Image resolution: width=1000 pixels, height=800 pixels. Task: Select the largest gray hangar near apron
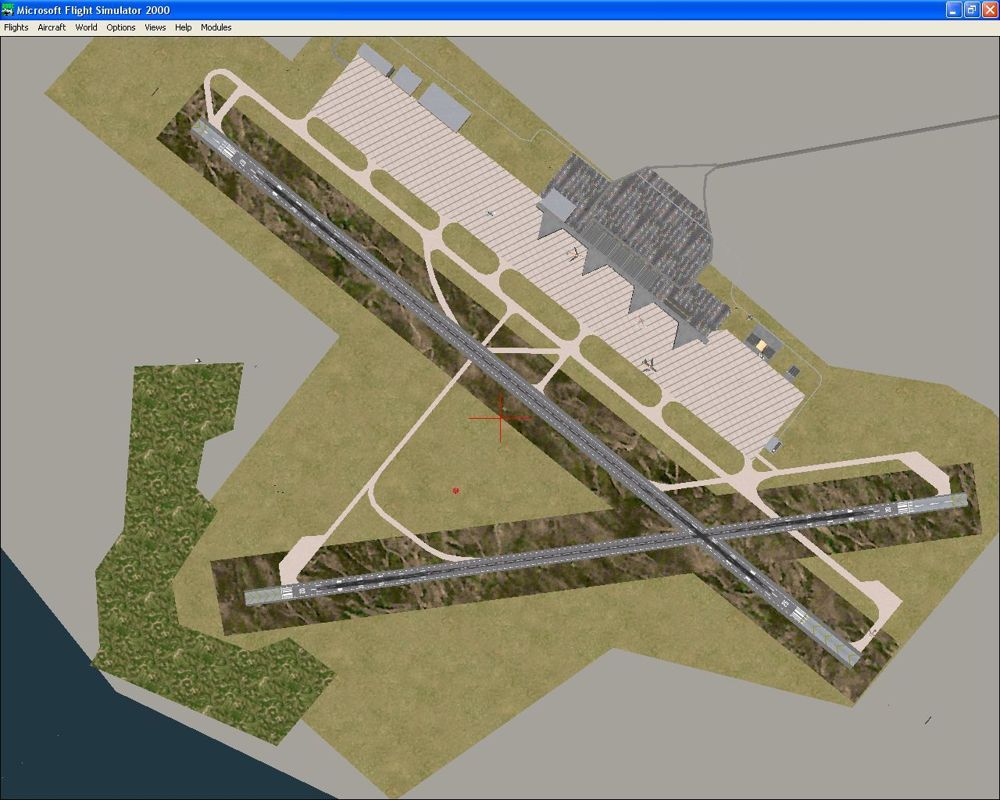point(444,105)
